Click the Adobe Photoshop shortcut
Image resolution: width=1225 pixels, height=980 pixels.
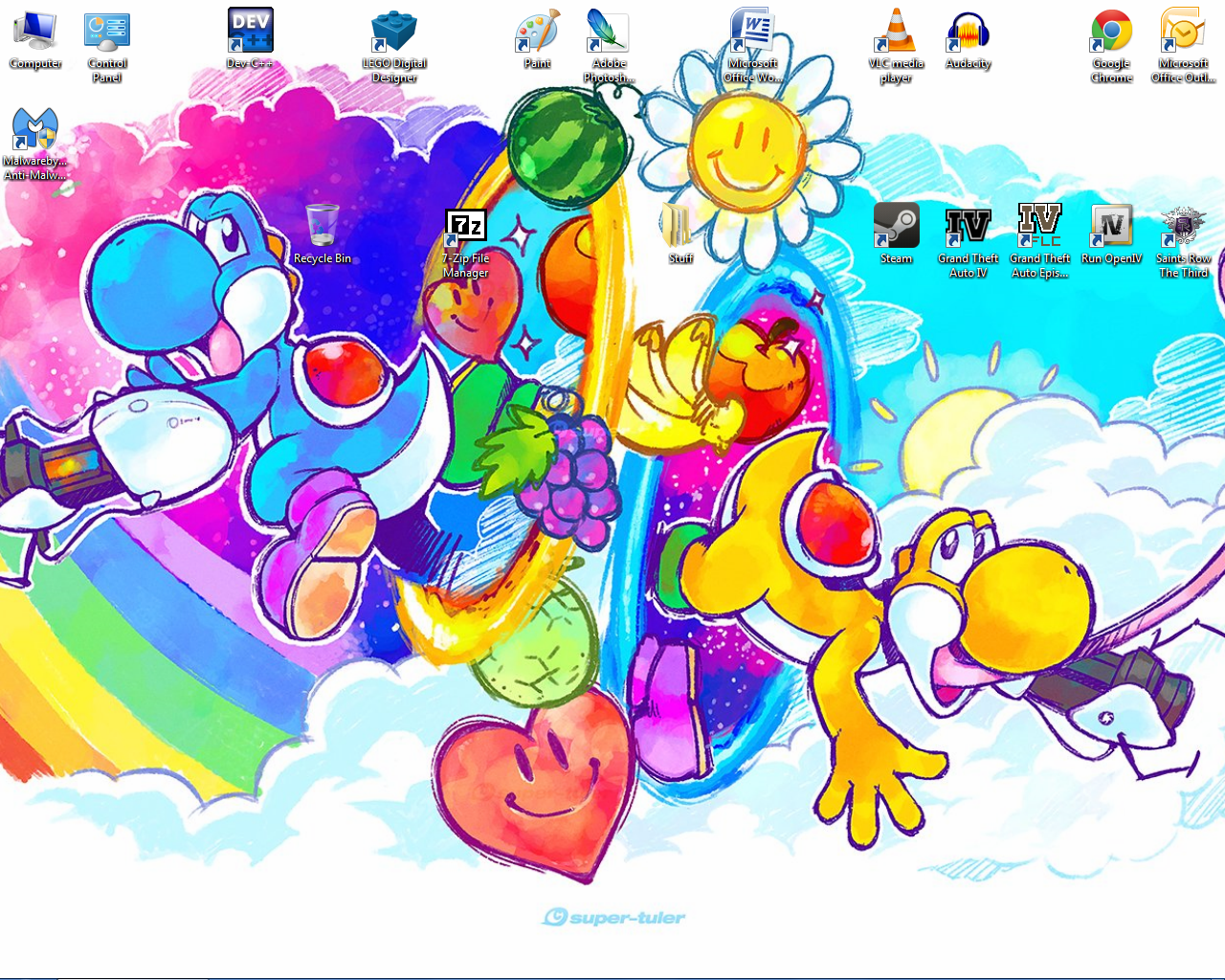click(609, 33)
